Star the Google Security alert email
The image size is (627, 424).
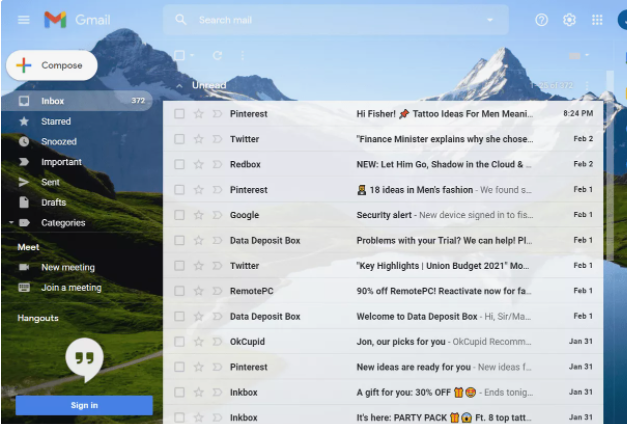click(198, 215)
